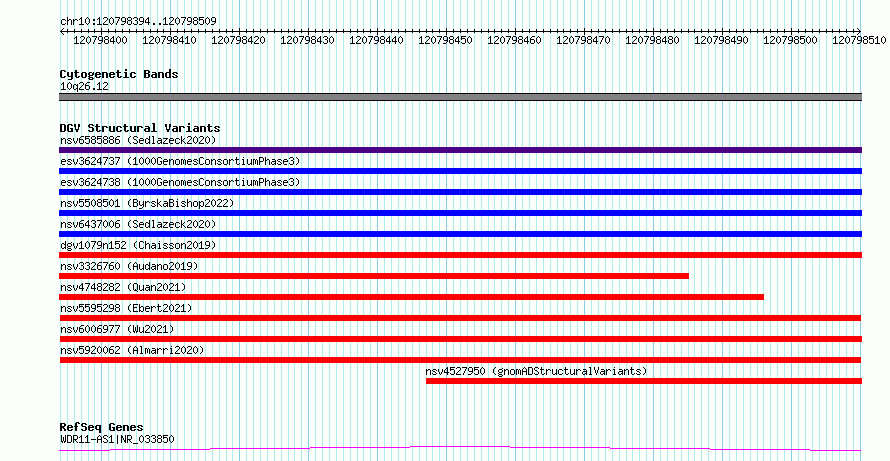The width and height of the screenshot is (890, 461).
Task: Open variant esv3624737 label
Action: (180, 161)
